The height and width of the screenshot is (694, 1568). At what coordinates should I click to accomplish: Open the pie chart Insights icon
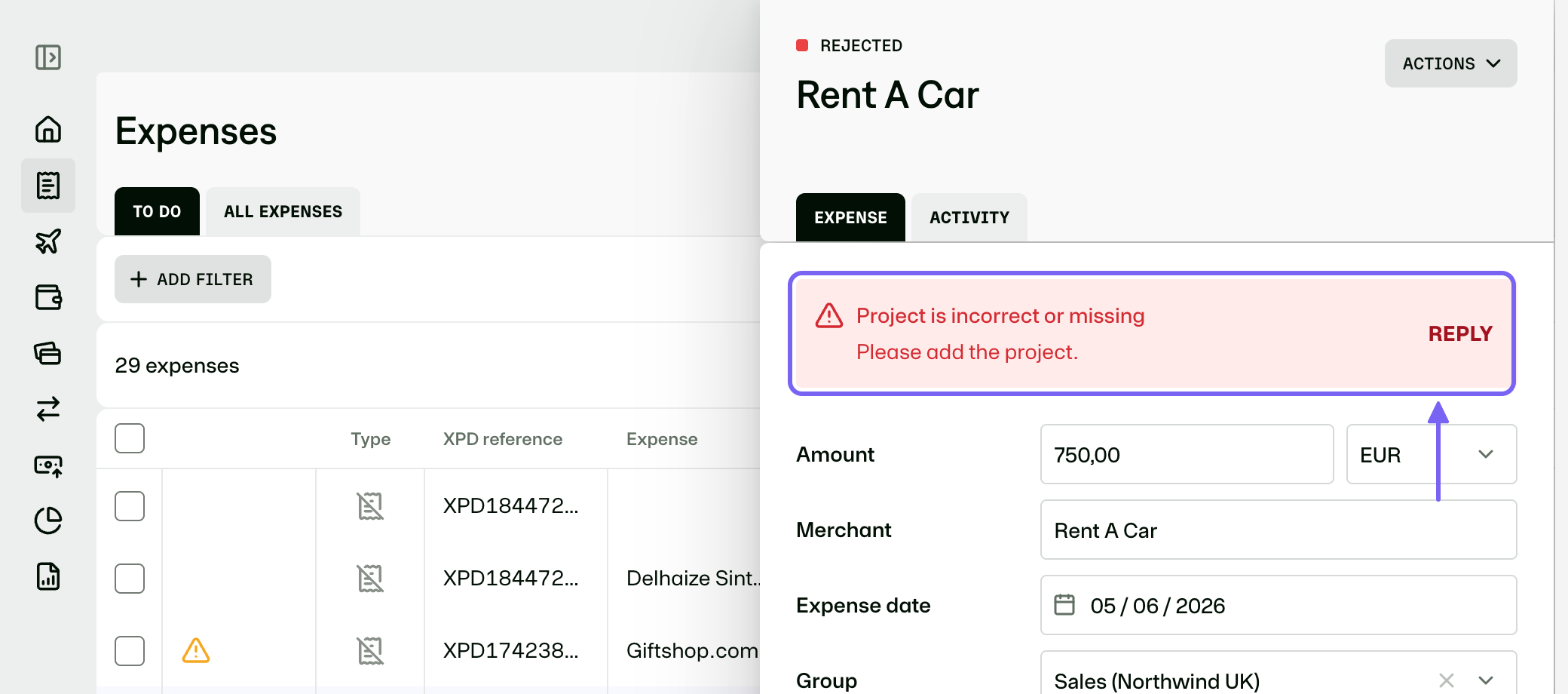coord(48,520)
